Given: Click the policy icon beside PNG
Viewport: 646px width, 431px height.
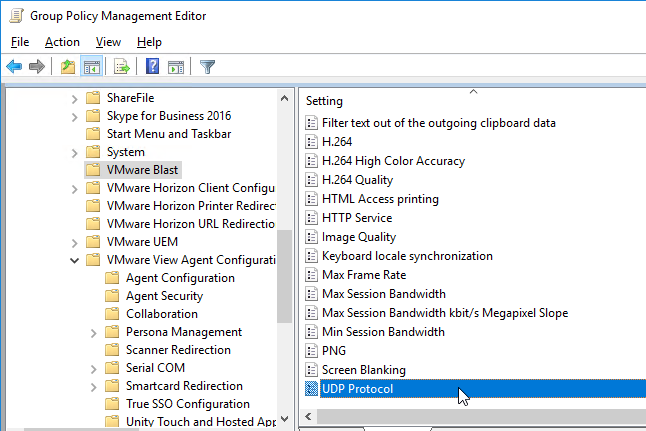Looking at the screenshot, I should point(311,351).
